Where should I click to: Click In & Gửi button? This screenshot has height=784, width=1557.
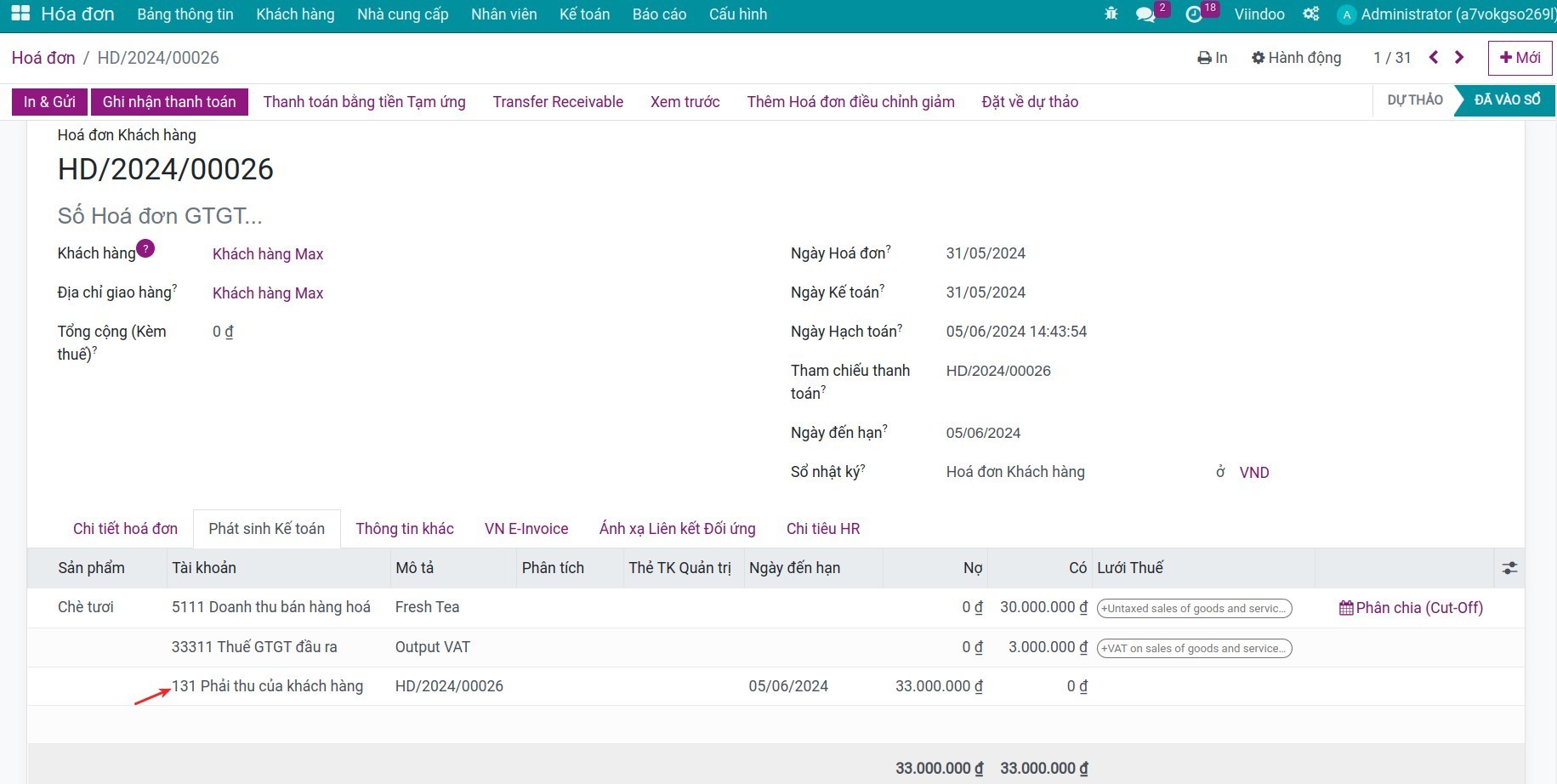pyautogui.click(x=49, y=102)
